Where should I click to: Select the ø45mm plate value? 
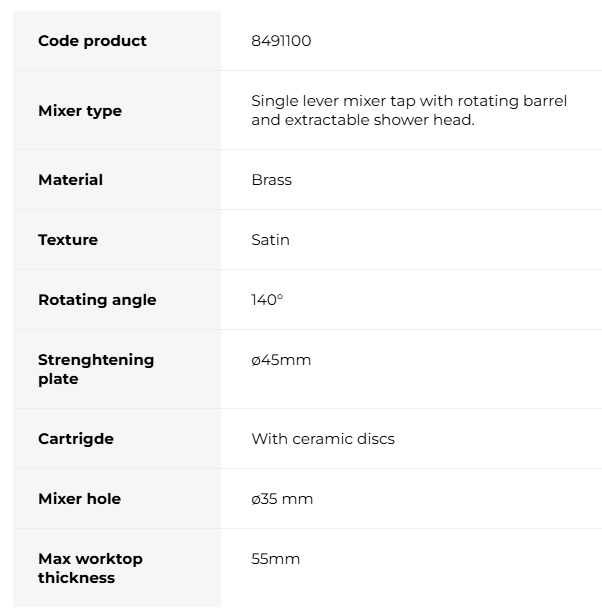point(281,360)
